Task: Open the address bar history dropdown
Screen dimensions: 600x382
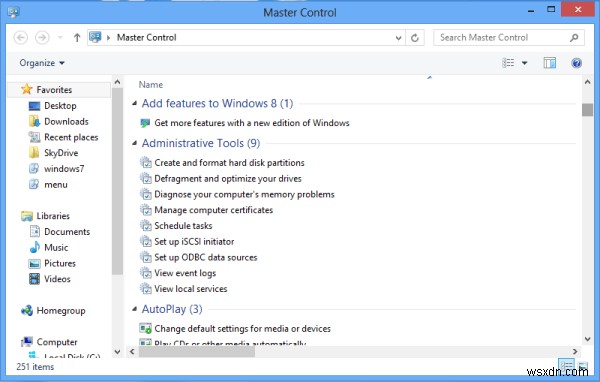Action: coord(398,38)
